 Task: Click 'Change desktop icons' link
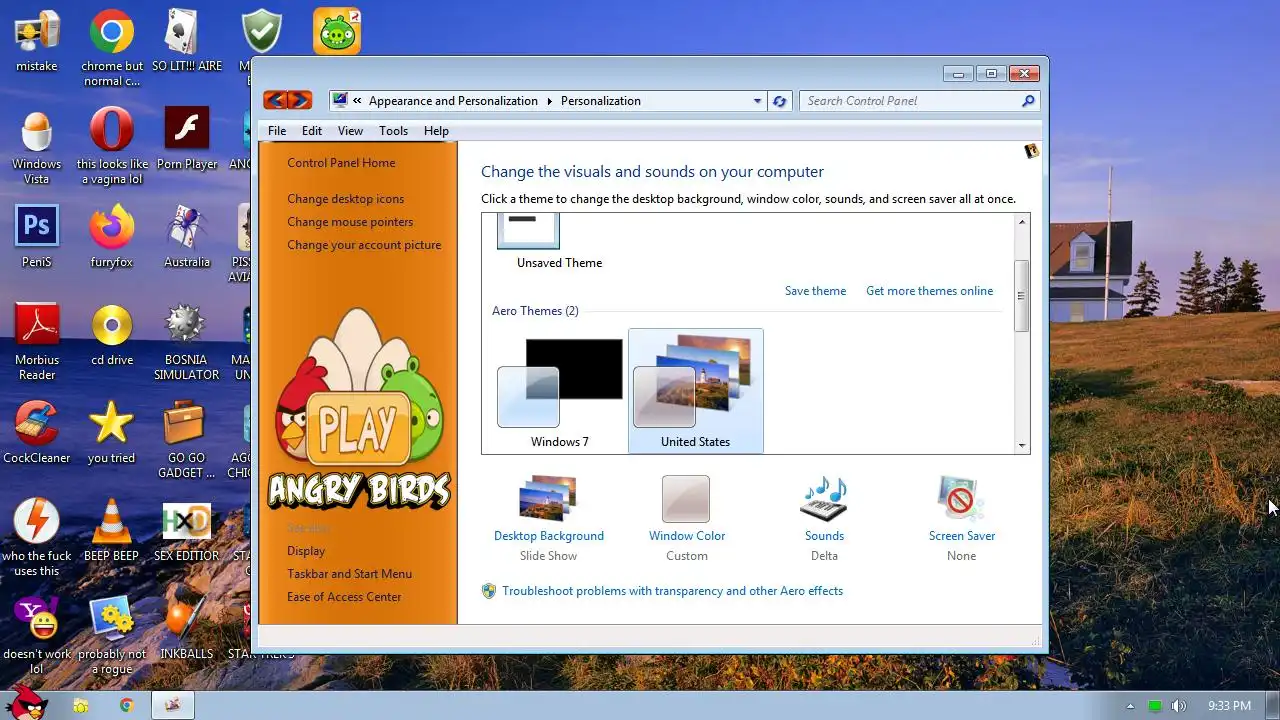coord(346,199)
